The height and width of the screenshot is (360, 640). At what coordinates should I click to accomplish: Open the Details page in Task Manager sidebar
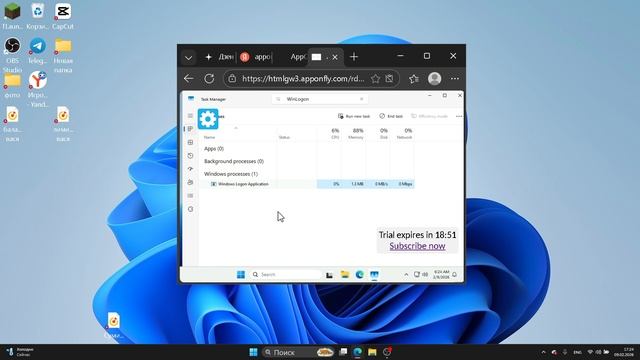pyautogui.click(x=190, y=196)
